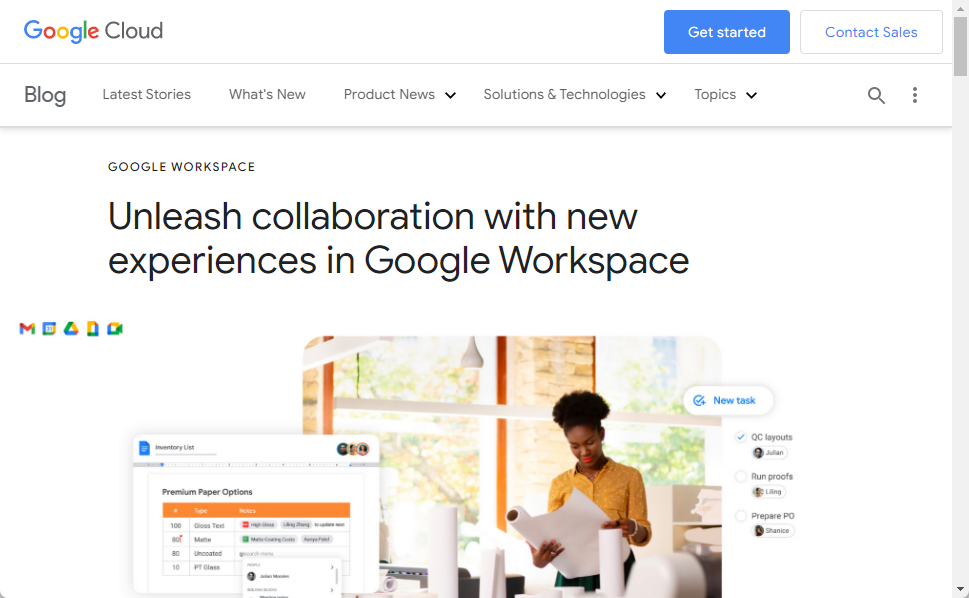Click the Google Cloud logo

(93, 31)
